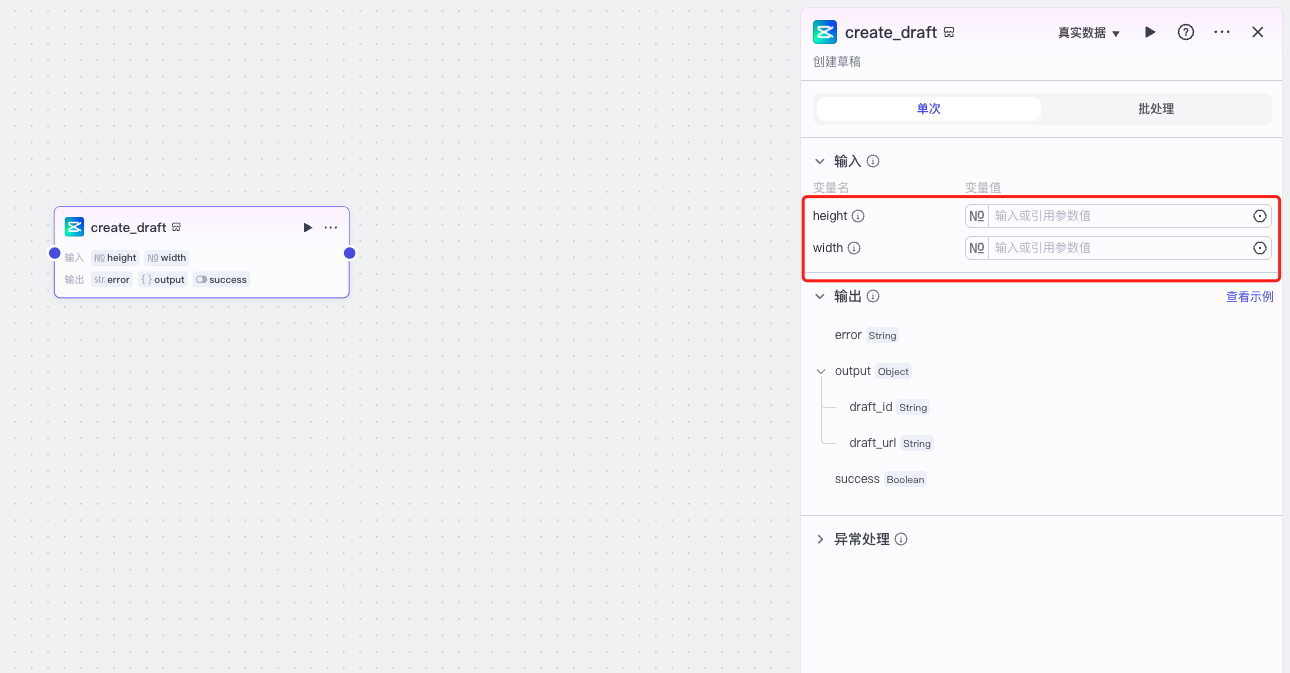Open the canvas node's ellipsis menu
1290x673 pixels.
click(x=331, y=228)
